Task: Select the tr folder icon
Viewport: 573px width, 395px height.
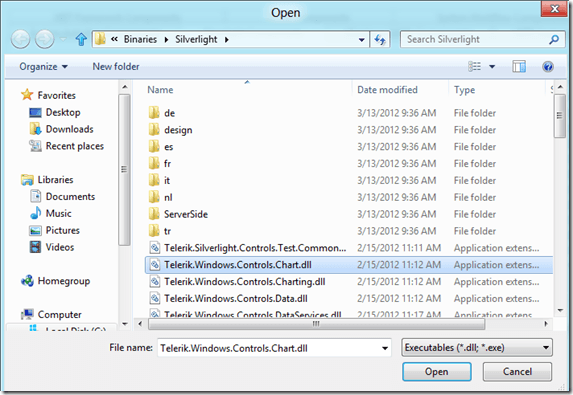Action: [x=154, y=231]
